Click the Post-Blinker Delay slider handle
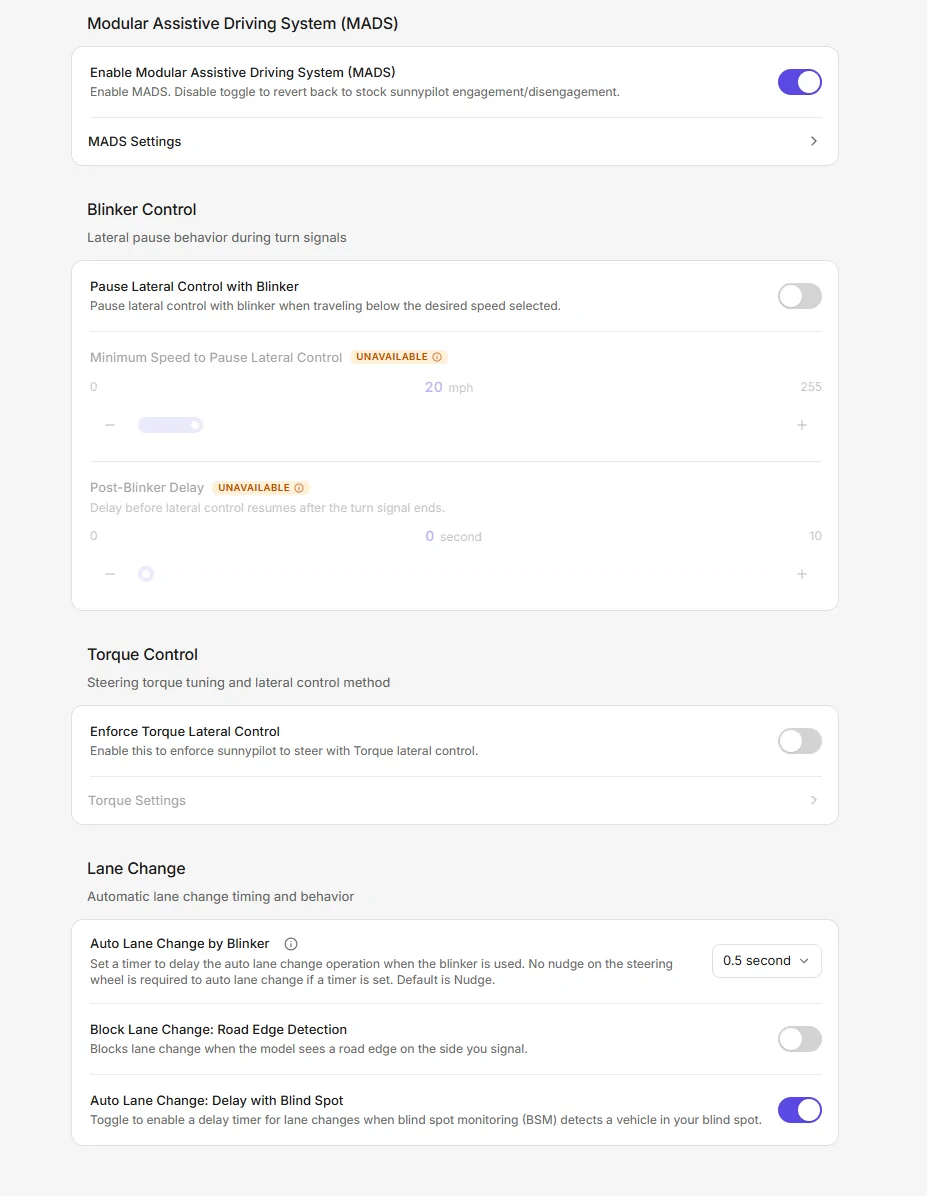Screen dimensions: 927x1196 146,574
